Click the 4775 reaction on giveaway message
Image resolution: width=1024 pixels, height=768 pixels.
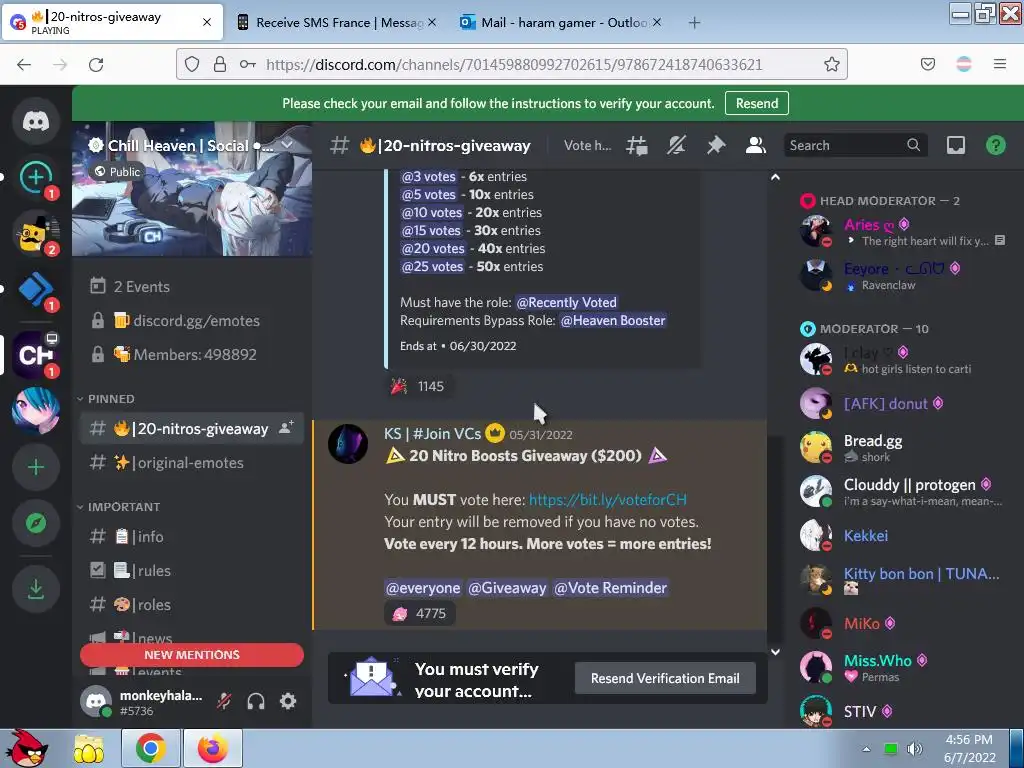tap(419, 614)
